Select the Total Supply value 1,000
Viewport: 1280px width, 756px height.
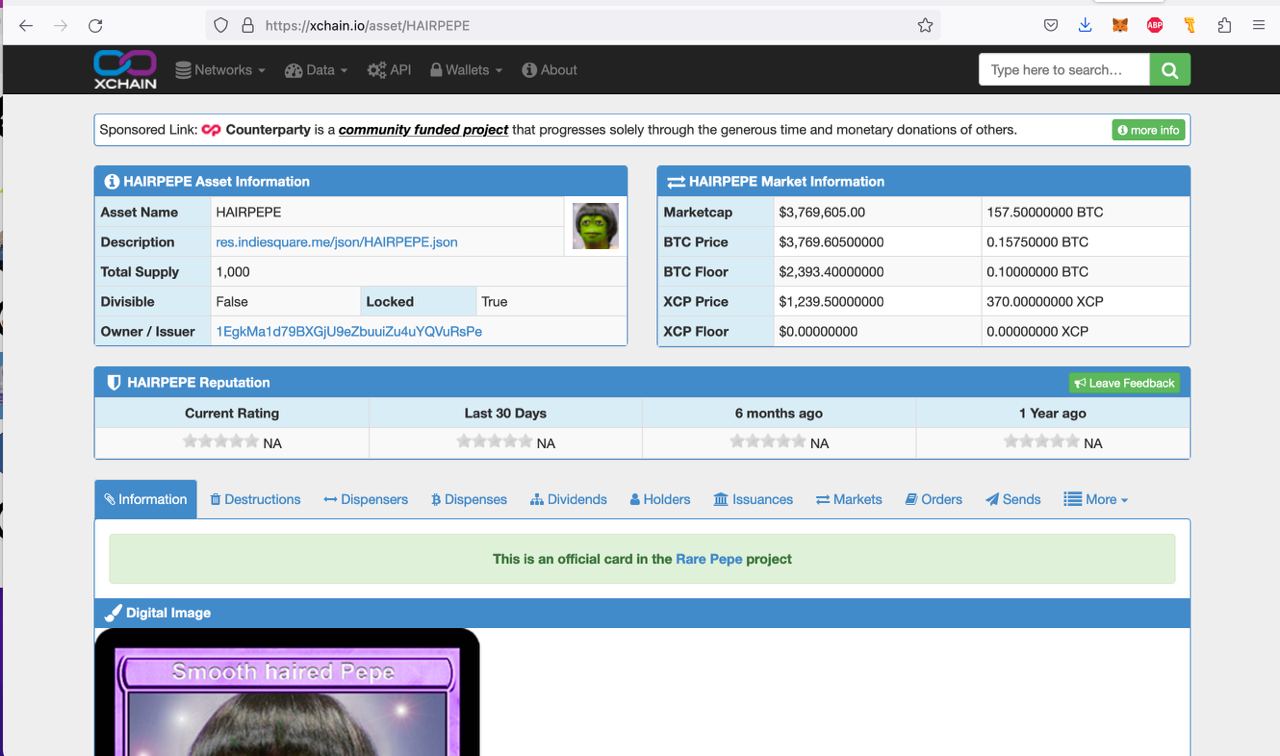233,272
